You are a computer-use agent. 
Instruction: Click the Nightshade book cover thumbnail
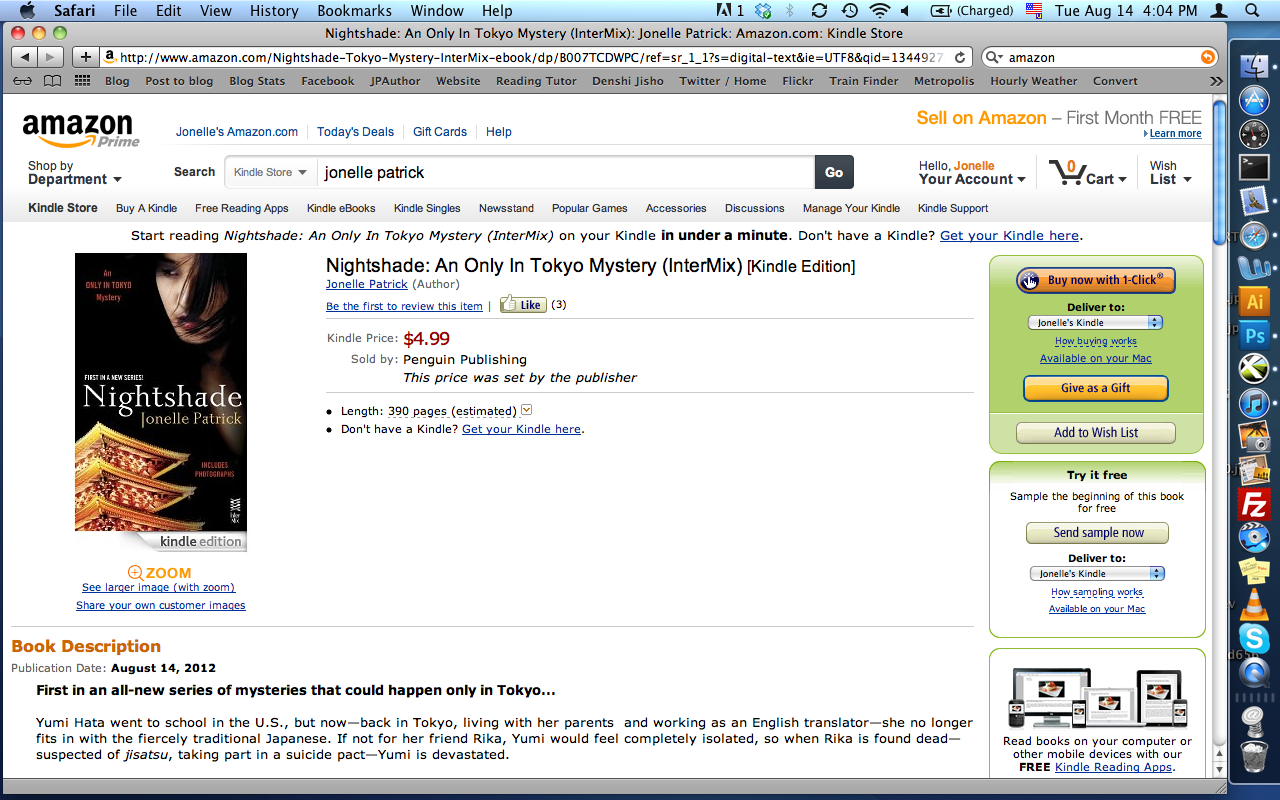pos(161,392)
